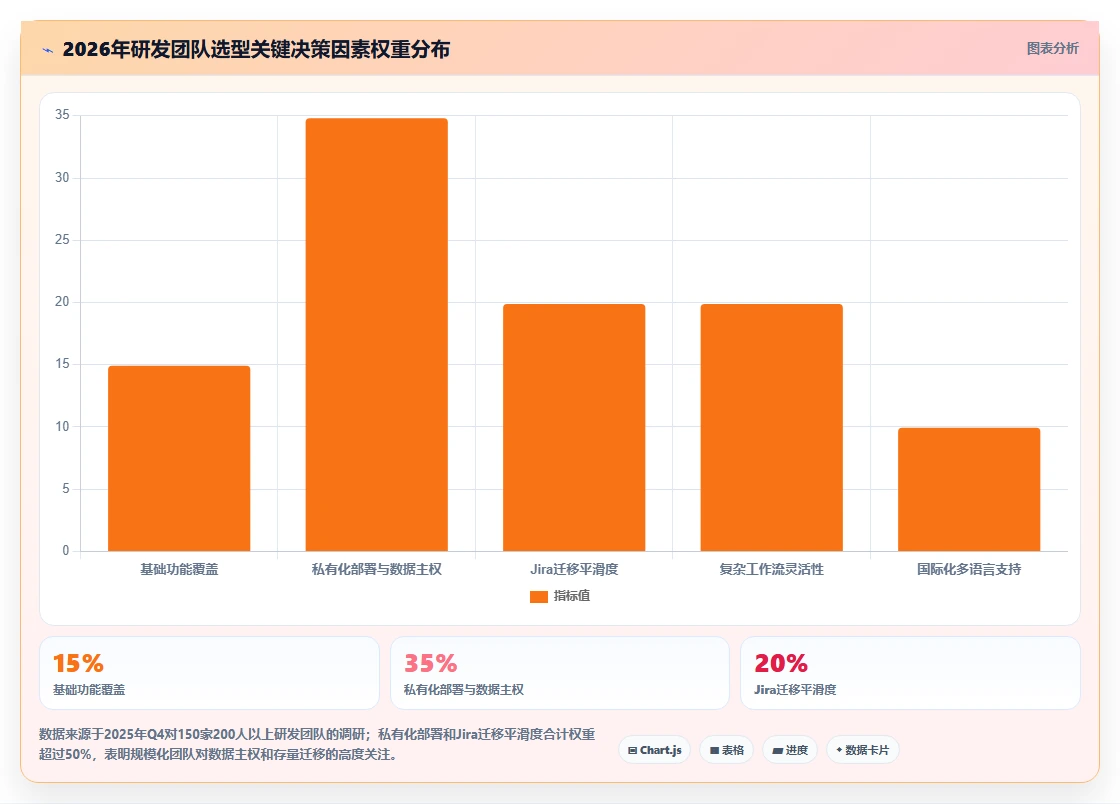
Task: Click the x-axis label 国际化多语言支持
Action: tap(969, 569)
